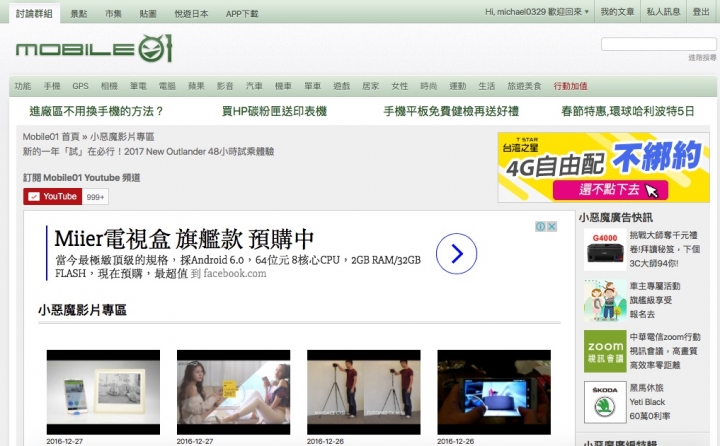Open the 機車 category menu
The height and width of the screenshot is (446, 720).
point(283,86)
